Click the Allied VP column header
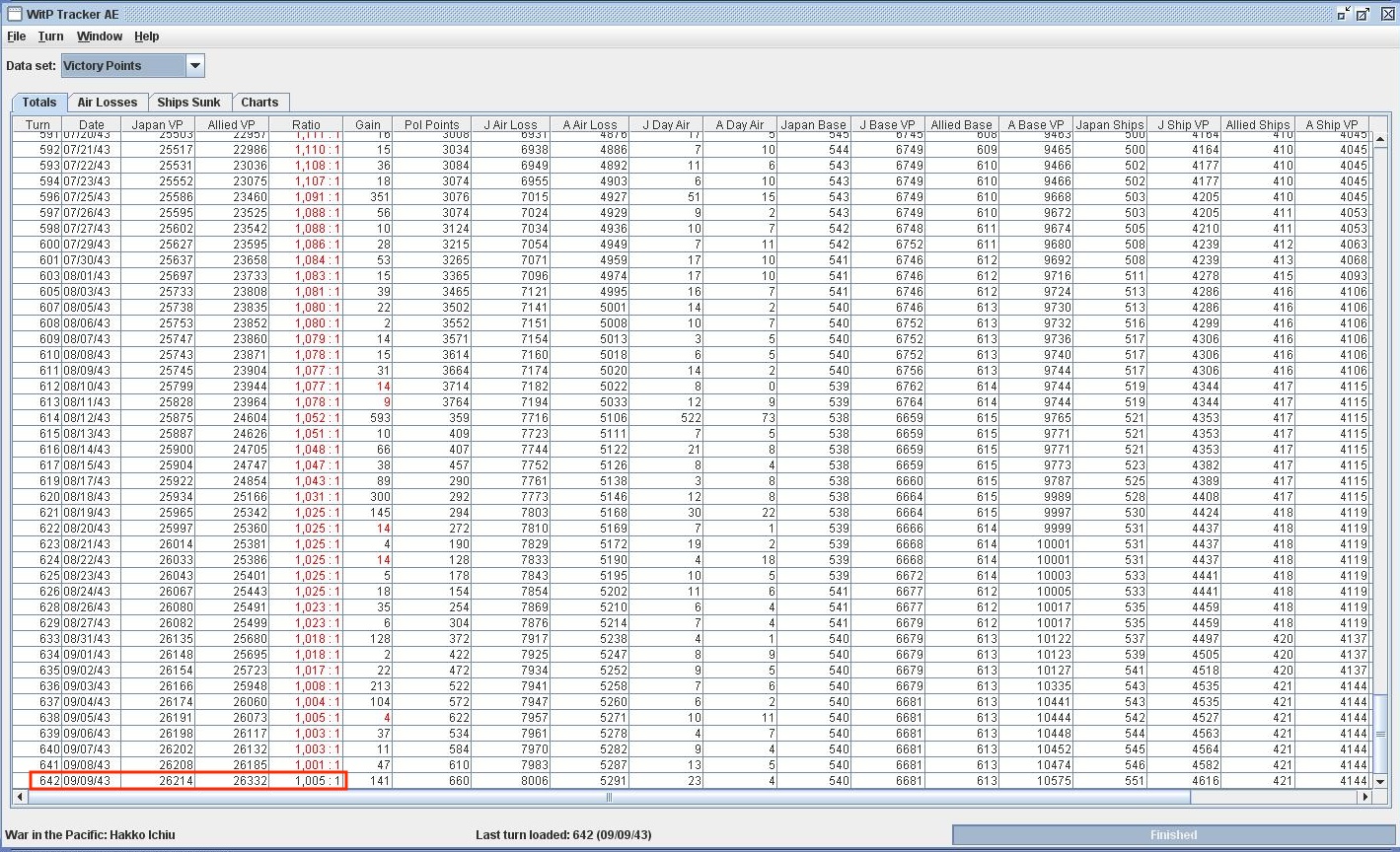The width and height of the screenshot is (1400, 852). pos(232,125)
